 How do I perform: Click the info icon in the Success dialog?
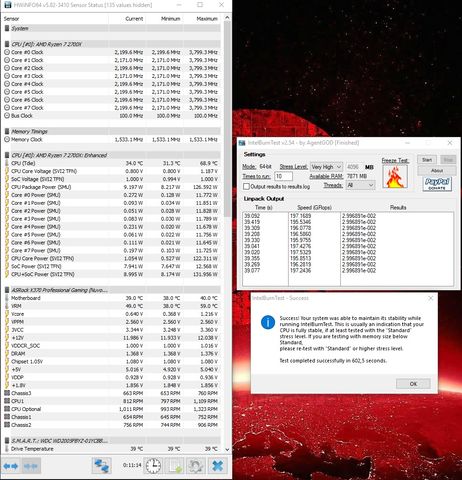click(x=268, y=322)
